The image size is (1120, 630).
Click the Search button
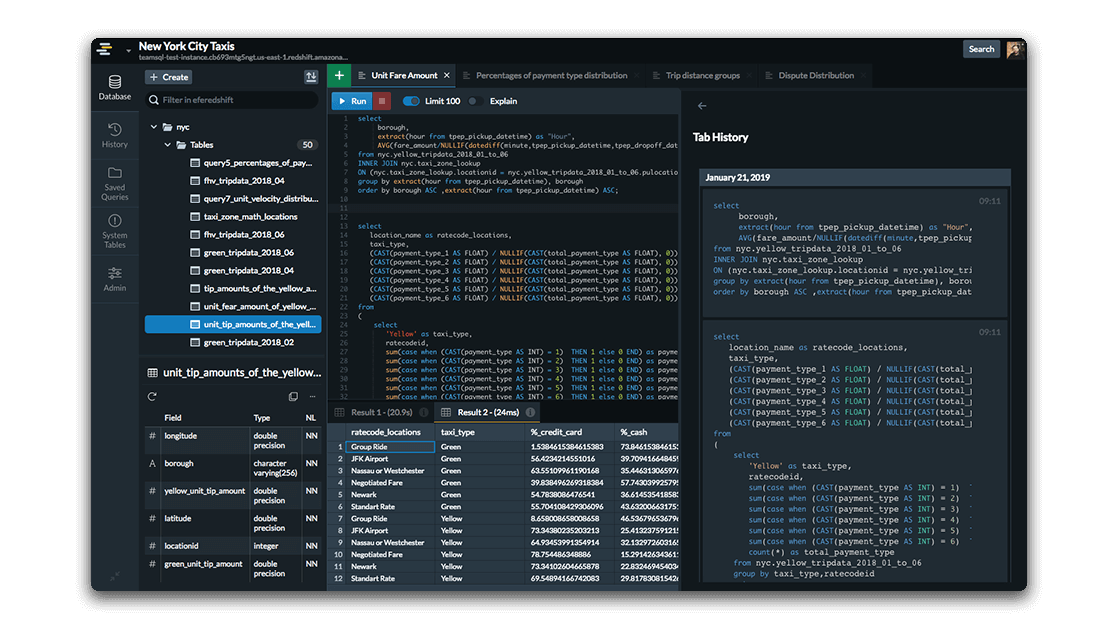click(x=981, y=49)
